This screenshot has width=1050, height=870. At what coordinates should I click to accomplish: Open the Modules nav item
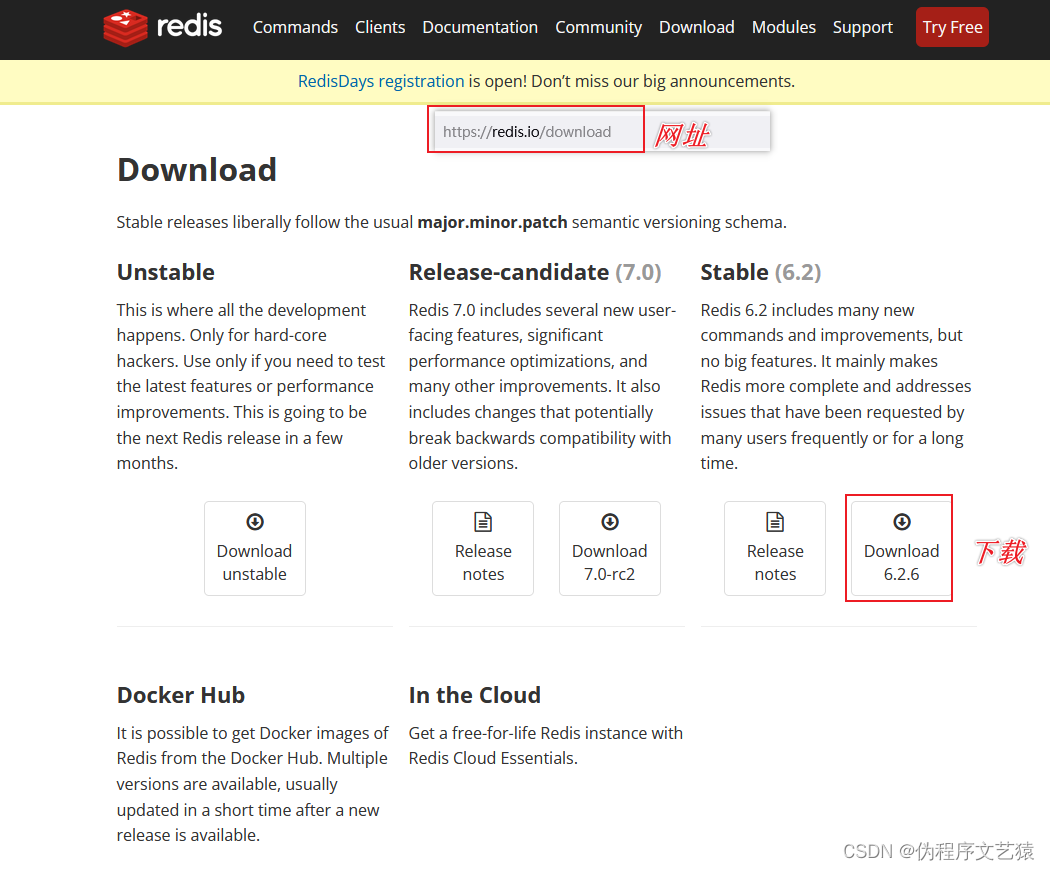click(x=783, y=27)
